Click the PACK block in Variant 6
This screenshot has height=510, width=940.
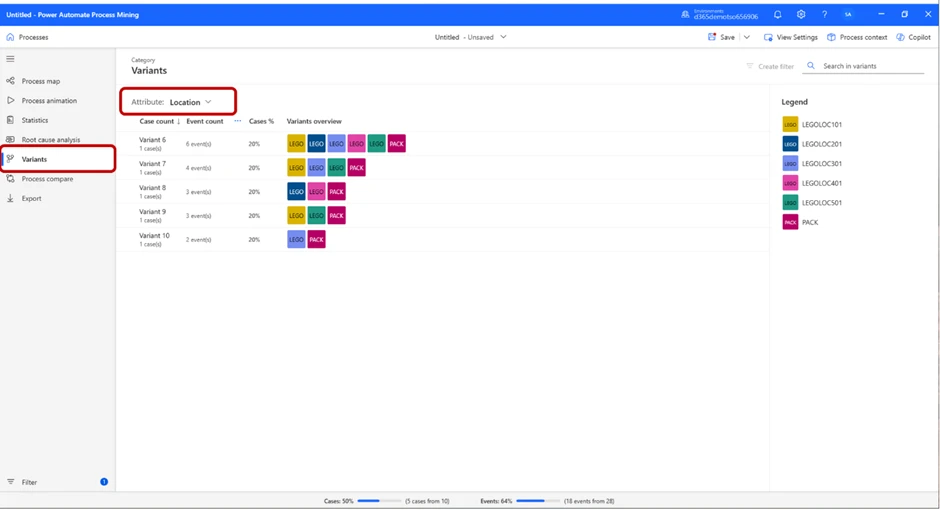tap(396, 144)
